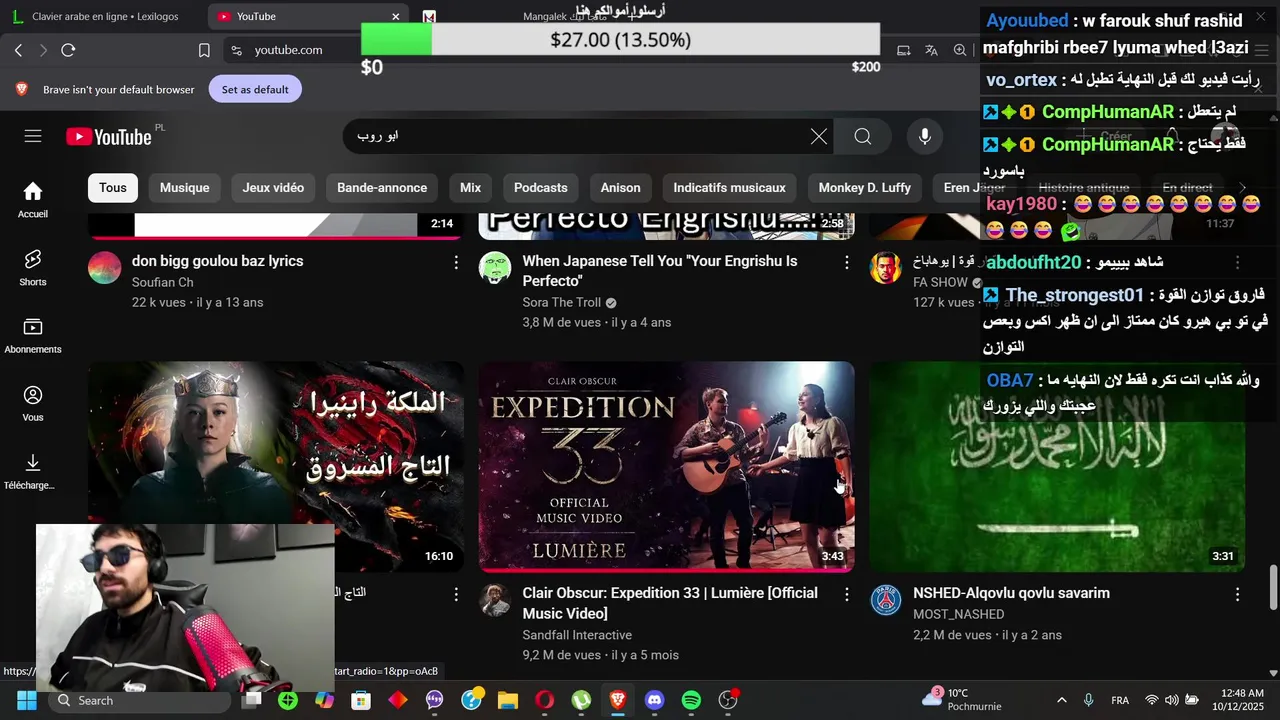Go back to the previous page
Image resolution: width=1280 pixels, height=720 pixels.
click(x=18, y=50)
